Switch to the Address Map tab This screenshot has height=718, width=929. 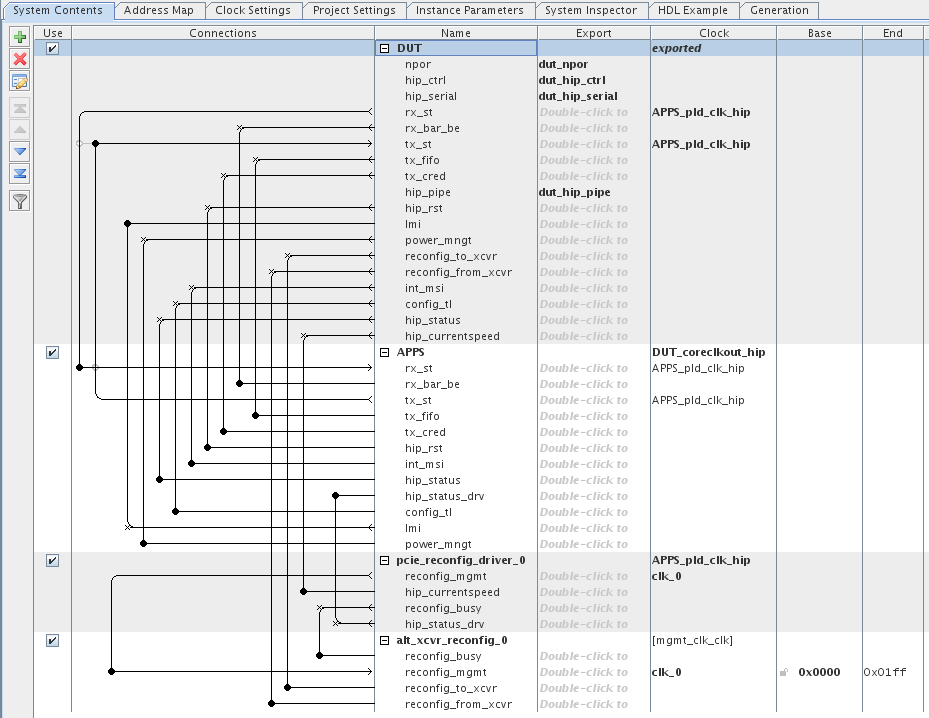(159, 10)
